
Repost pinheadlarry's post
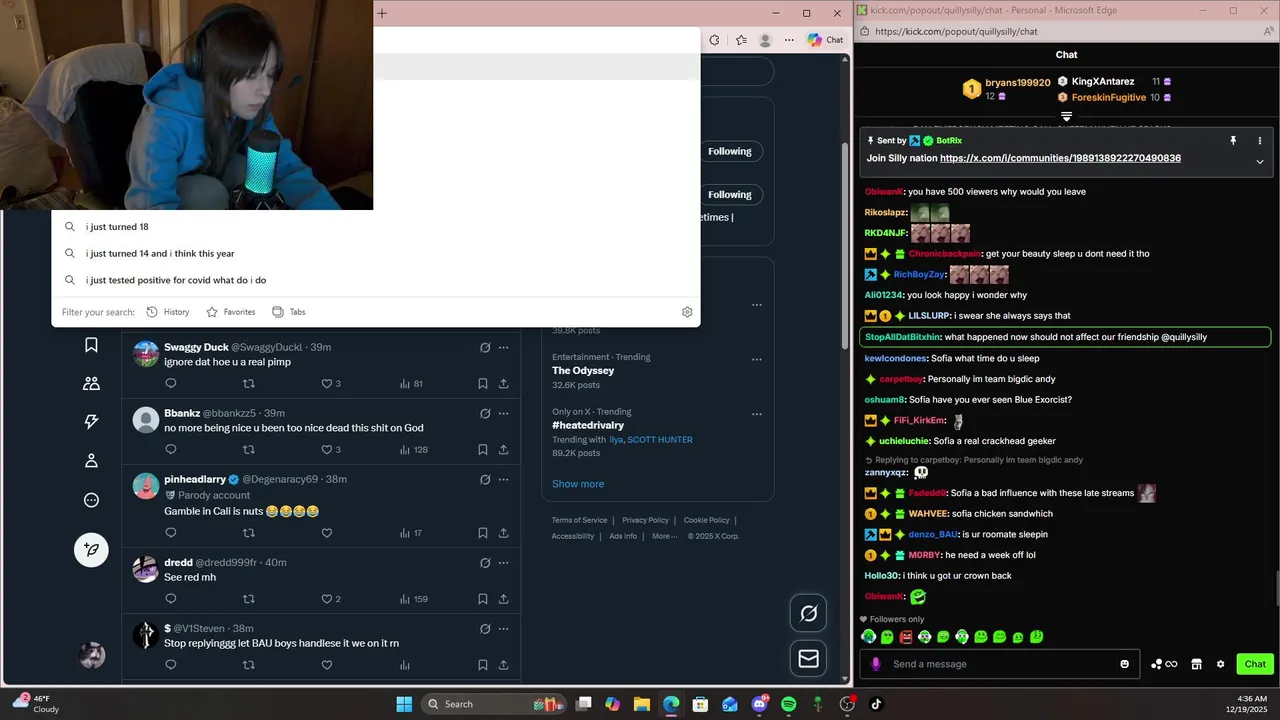(x=249, y=533)
